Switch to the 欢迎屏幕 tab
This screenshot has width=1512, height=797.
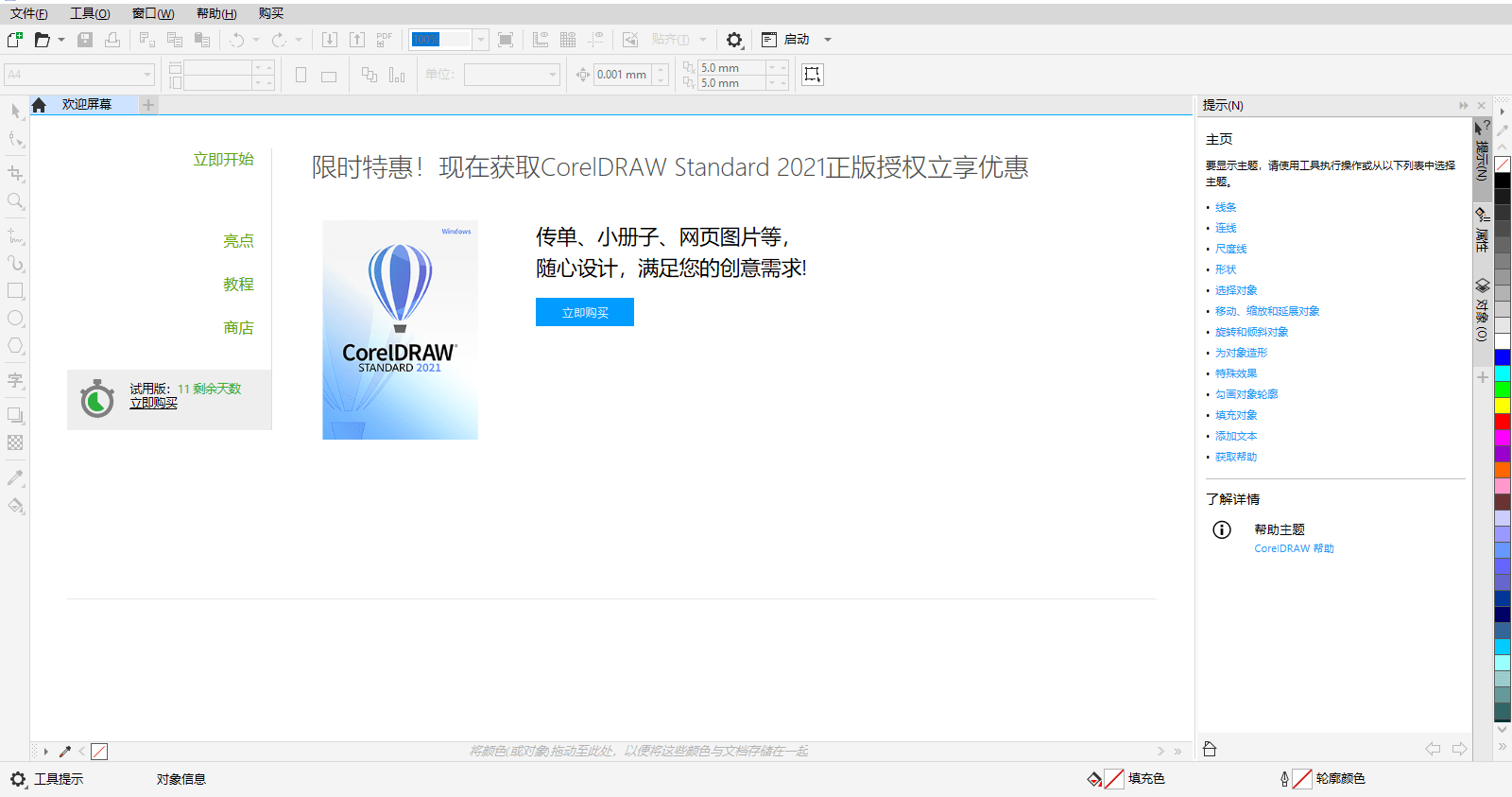pyautogui.click(x=87, y=104)
